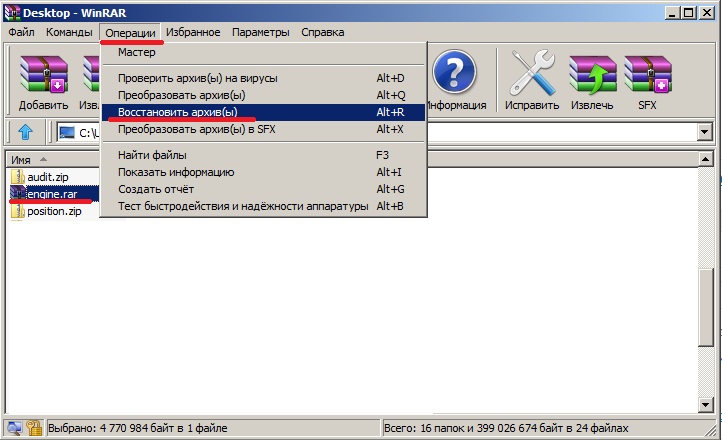Open Информация via the question mark icon
The height and width of the screenshot is (440, 722).
tap(456, 81)
